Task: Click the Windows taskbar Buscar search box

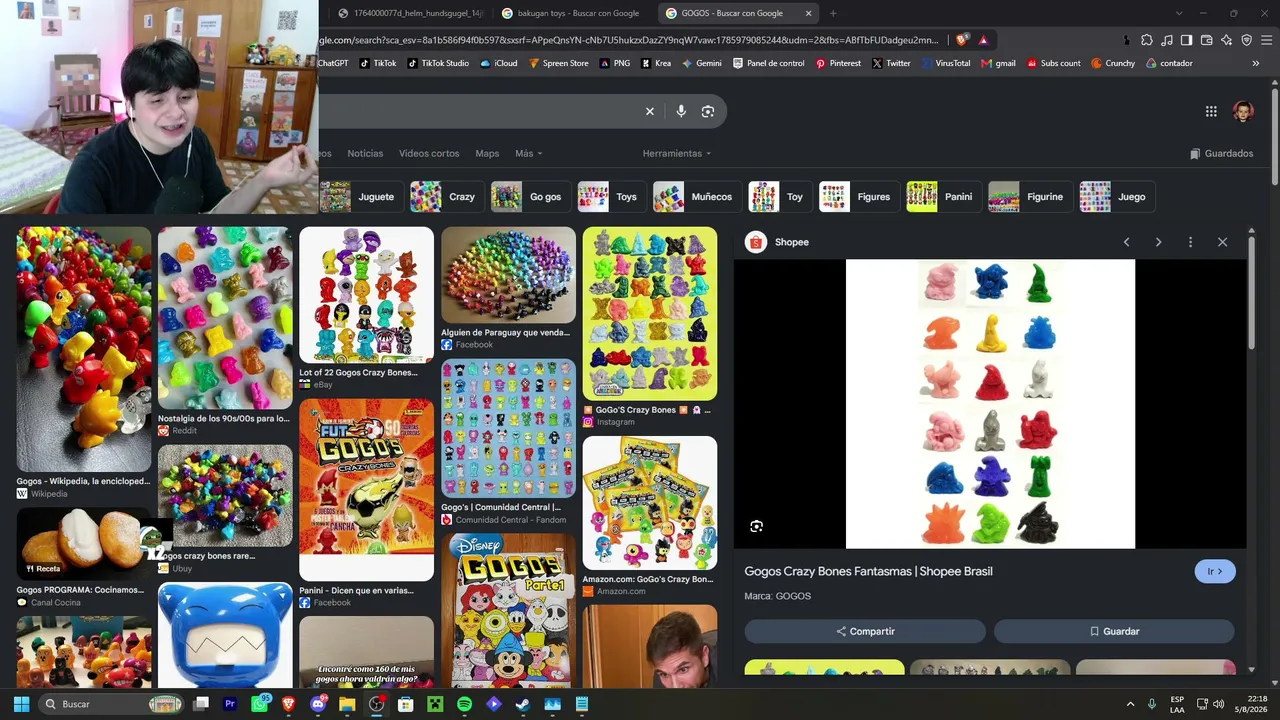Action: 112,704
